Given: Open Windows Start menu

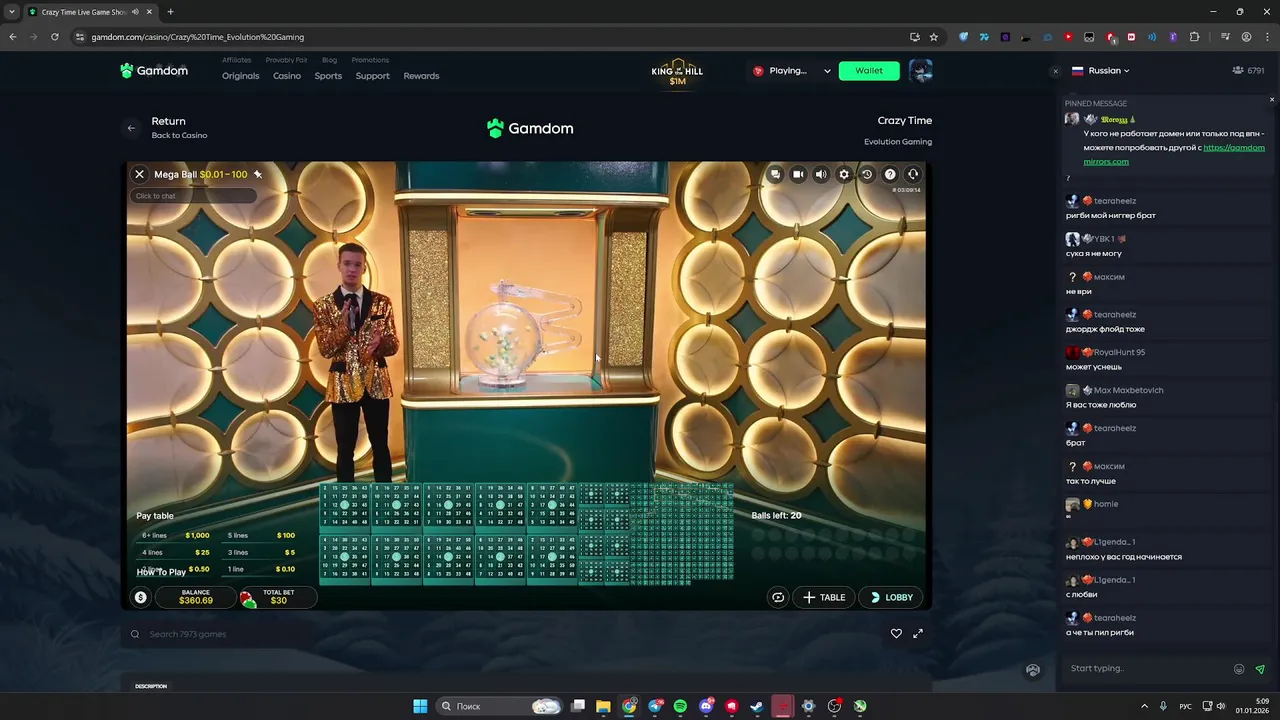Looking at the screenshot, I should coord(420,706).
